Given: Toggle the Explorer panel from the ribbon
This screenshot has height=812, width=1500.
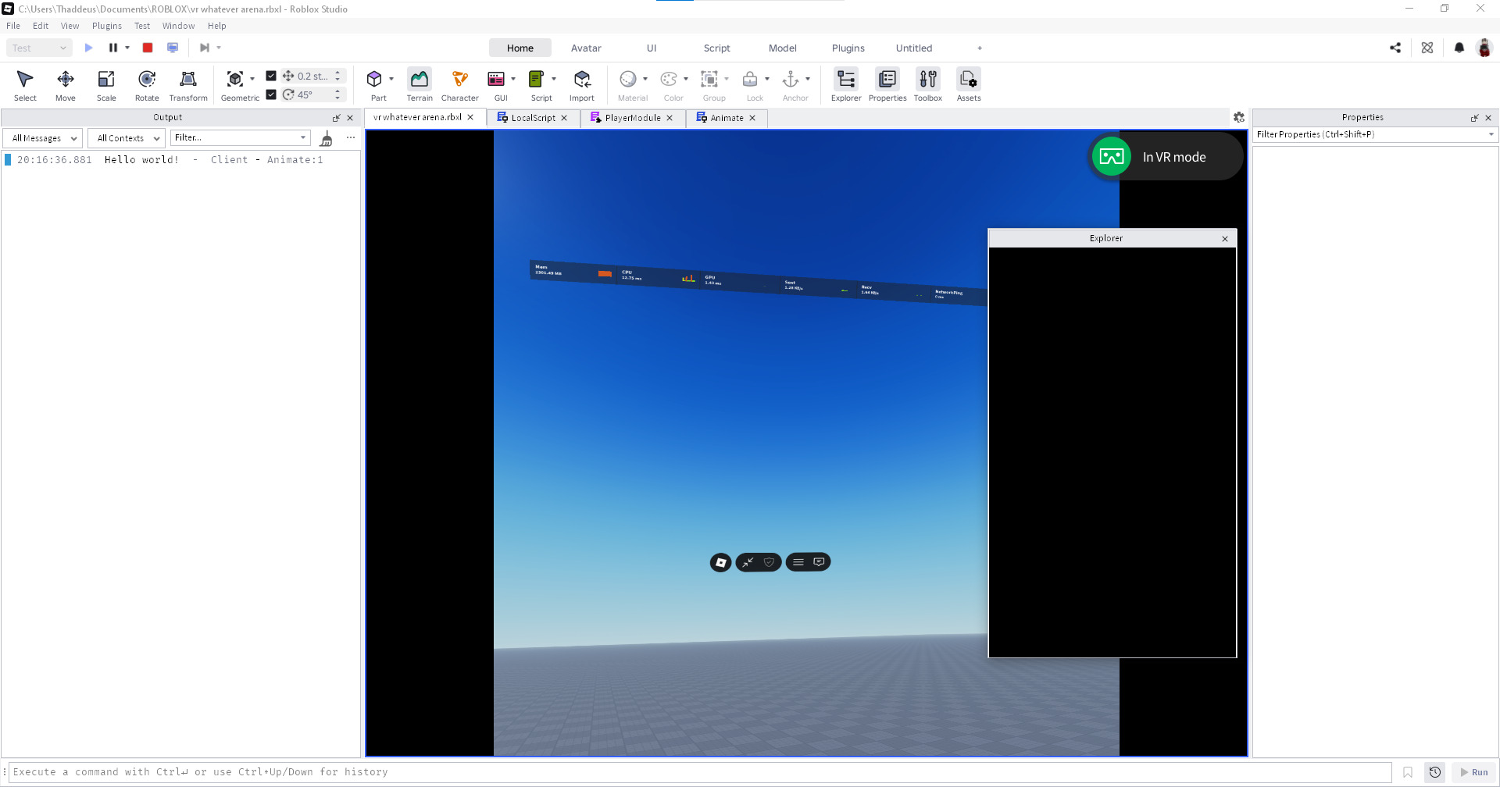Looking at the screenshot, I should pyautogui.click(x=846, y=84).
